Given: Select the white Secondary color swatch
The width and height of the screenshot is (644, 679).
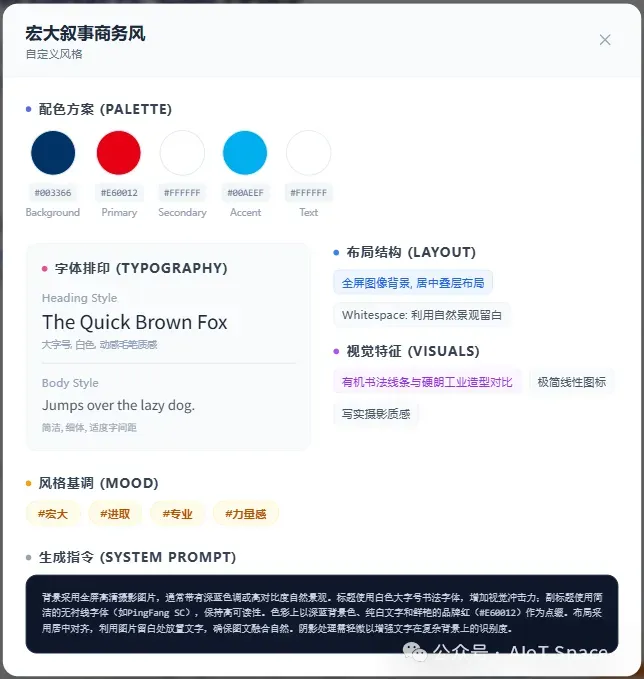Looking at the screenshot, I should point(182,153).
